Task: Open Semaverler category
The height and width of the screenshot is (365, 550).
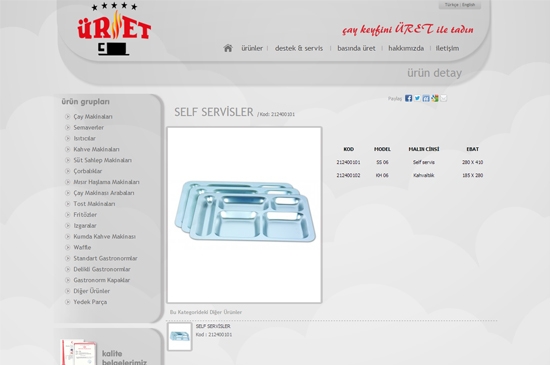Action: tap(88, 127)
